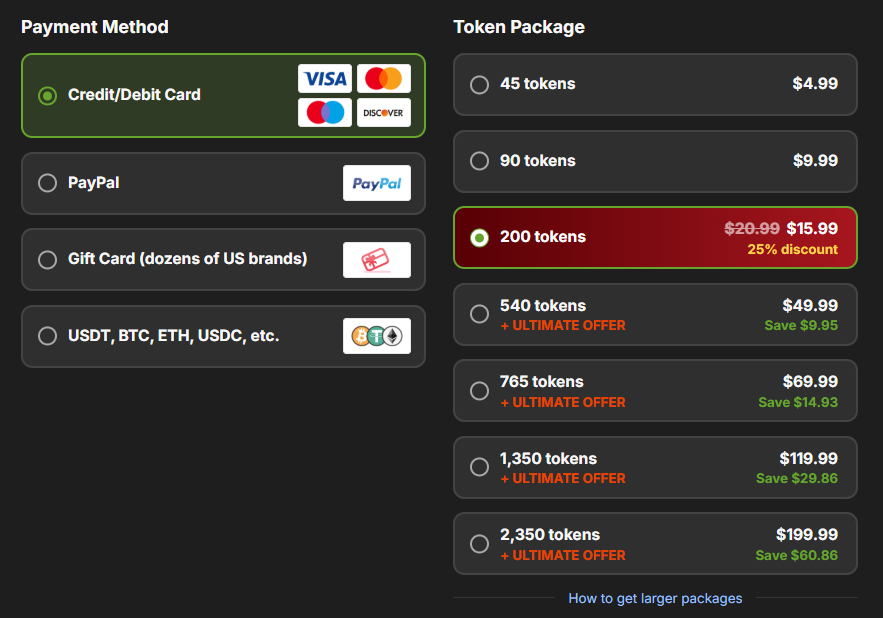The width and height of the screenshot is (883, 618).
Task: Choose the 2,350 tokens package
Action: click(x=479, y=544)
